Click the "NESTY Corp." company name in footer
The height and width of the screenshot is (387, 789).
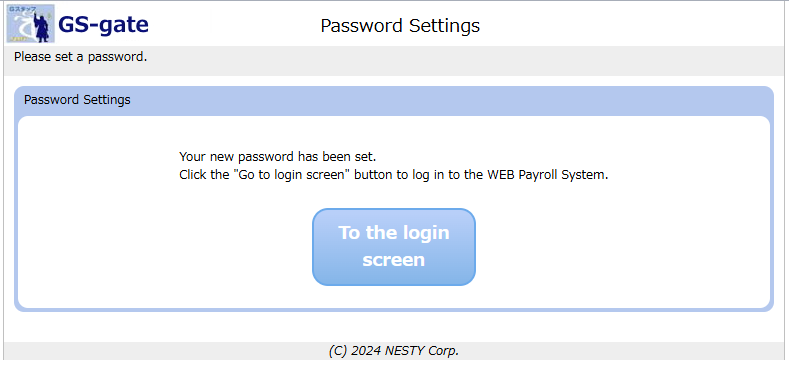coord(422,351)
